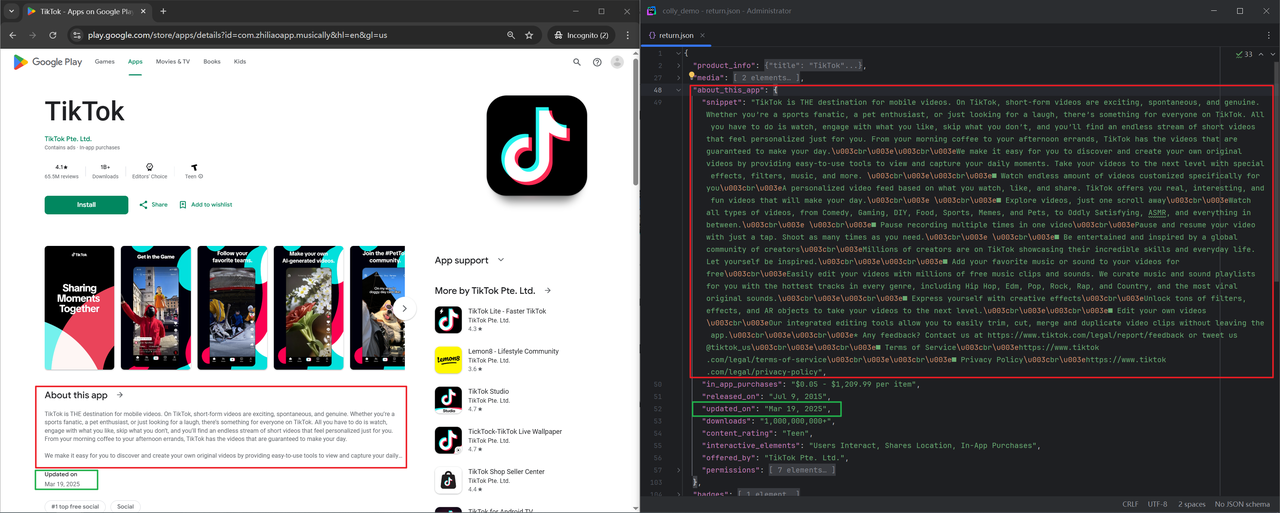Close the TikTok Chrome tab

(145, 11)
